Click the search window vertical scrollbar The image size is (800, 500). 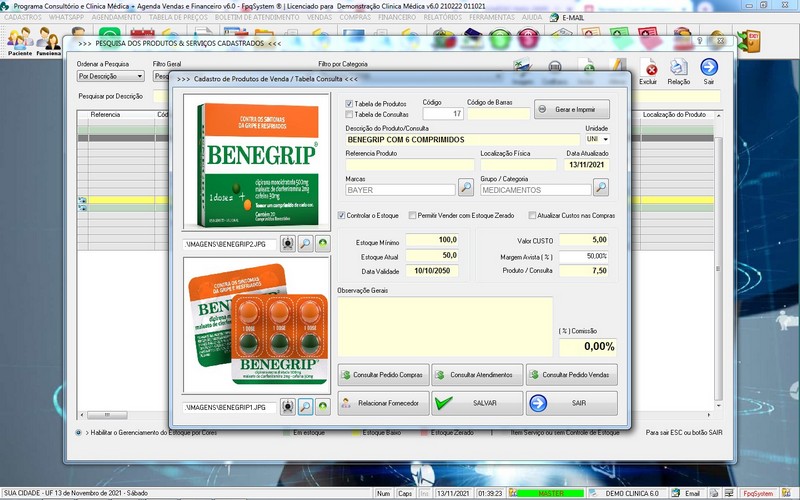tap(718, 260)
